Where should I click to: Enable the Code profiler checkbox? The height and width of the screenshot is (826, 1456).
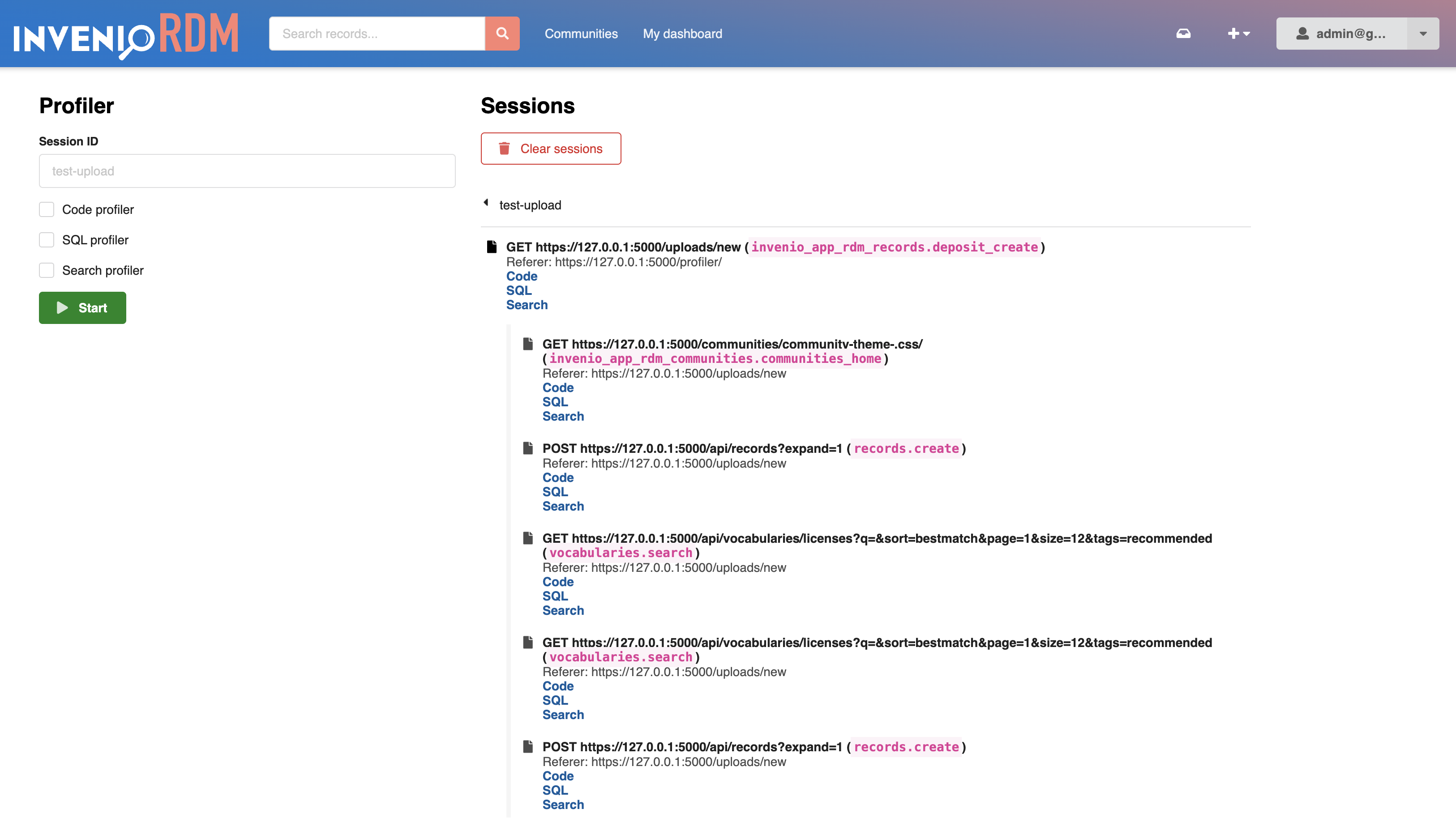click(x=47, y=209)
